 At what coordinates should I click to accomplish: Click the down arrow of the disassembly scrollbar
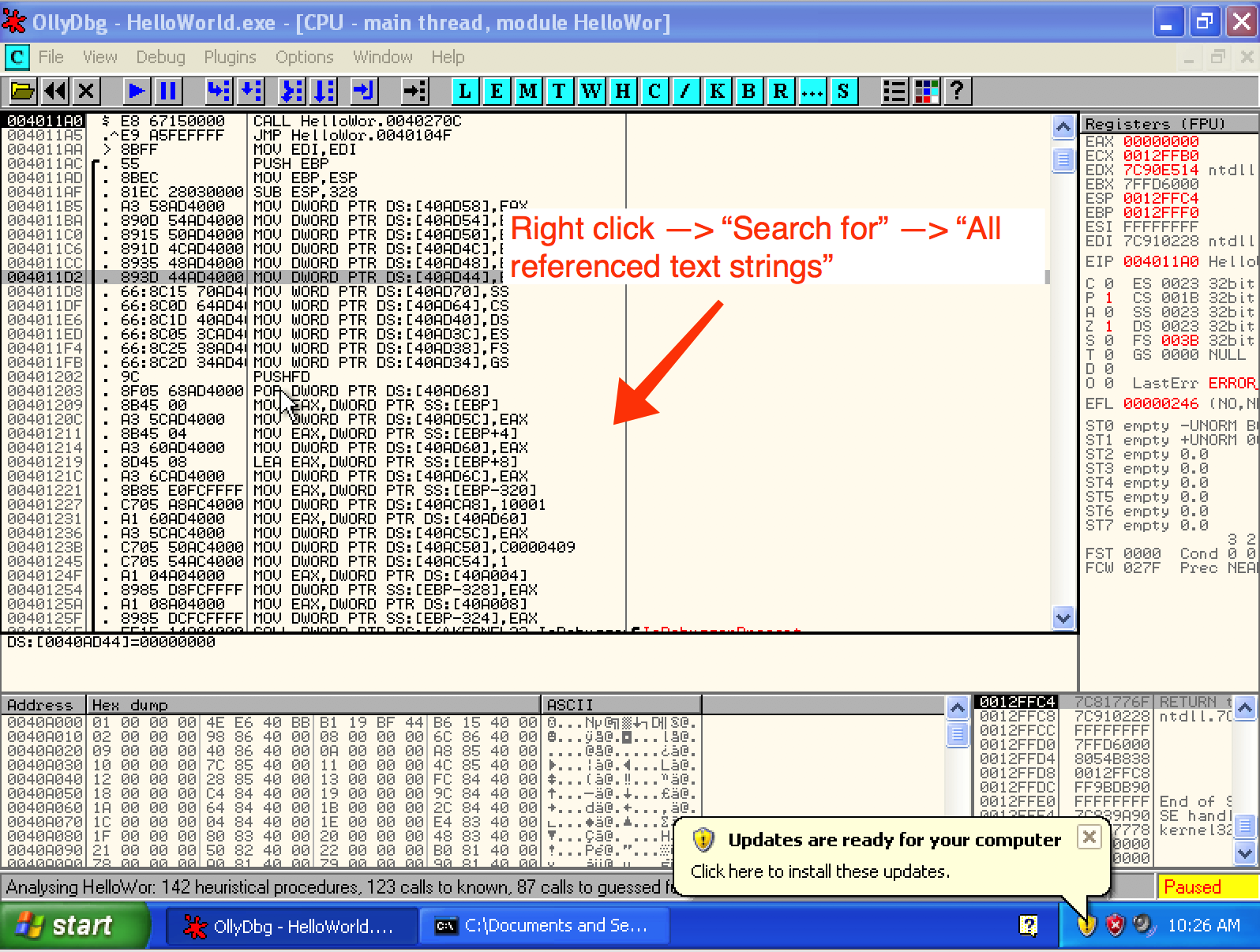[x=1063, y=617]
